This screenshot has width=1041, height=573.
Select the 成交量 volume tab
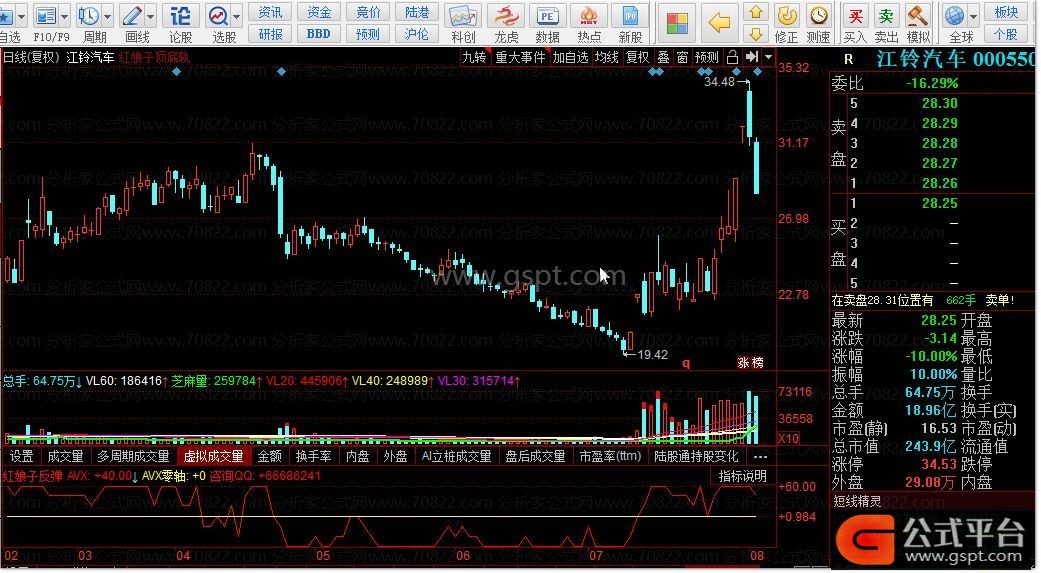point(65,456)
